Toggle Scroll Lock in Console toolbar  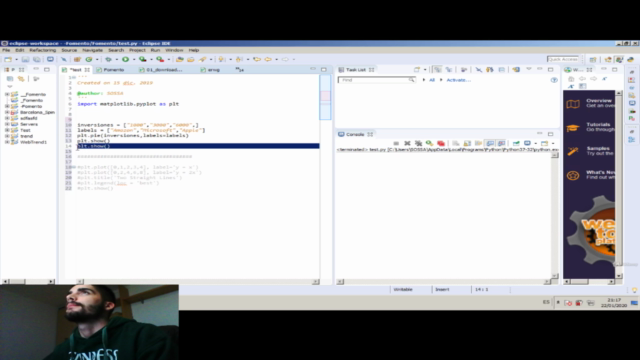pos(467,143)
